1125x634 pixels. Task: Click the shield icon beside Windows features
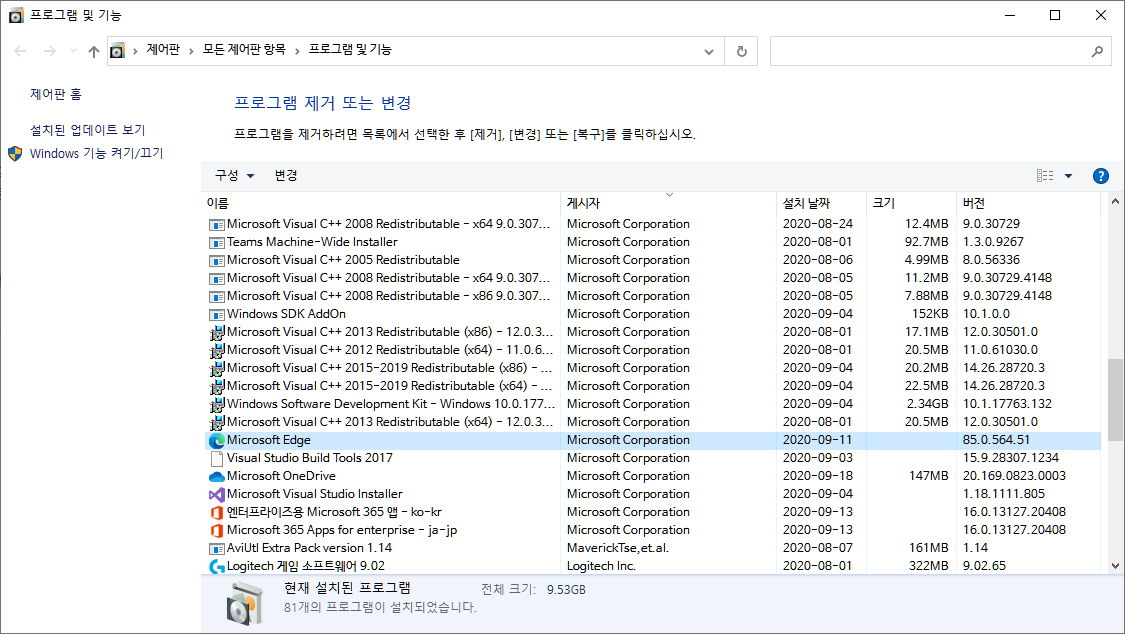point(15,153)
